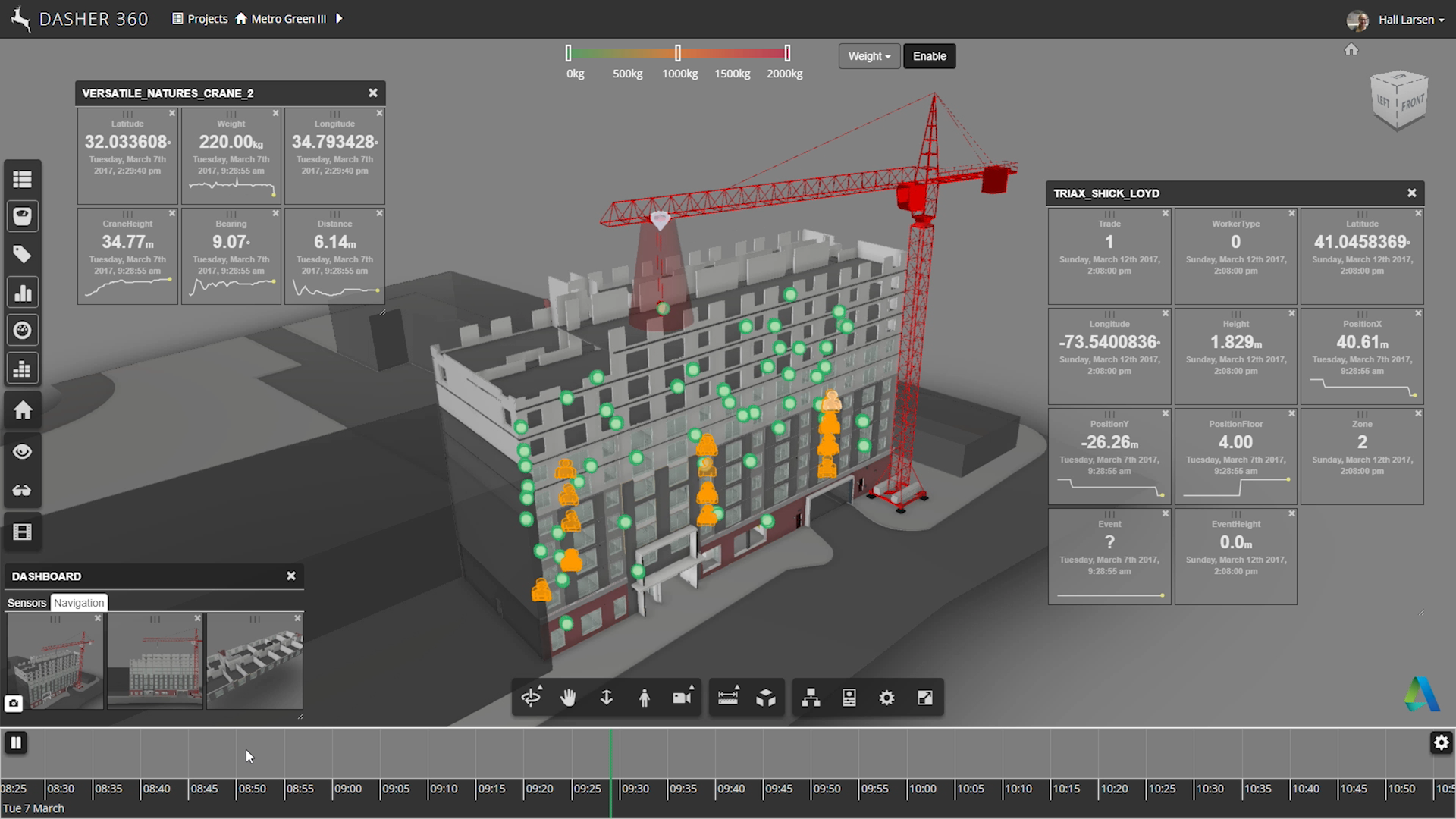1456x819 pixels.
Task: Switch to the Sensors tab in Dashboard
Action: click(x=26, y=602)
